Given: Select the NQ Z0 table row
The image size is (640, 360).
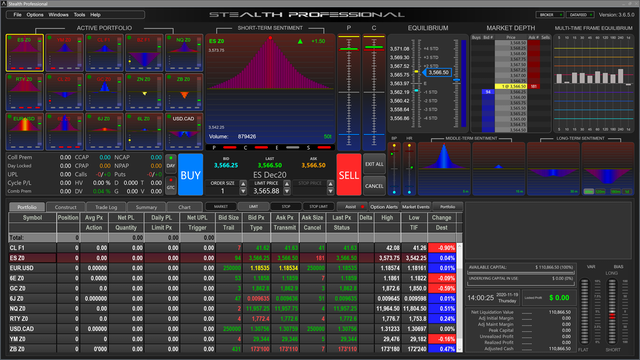Looking at the screenshot, I should pyautogui.click(x=232, y=309).
